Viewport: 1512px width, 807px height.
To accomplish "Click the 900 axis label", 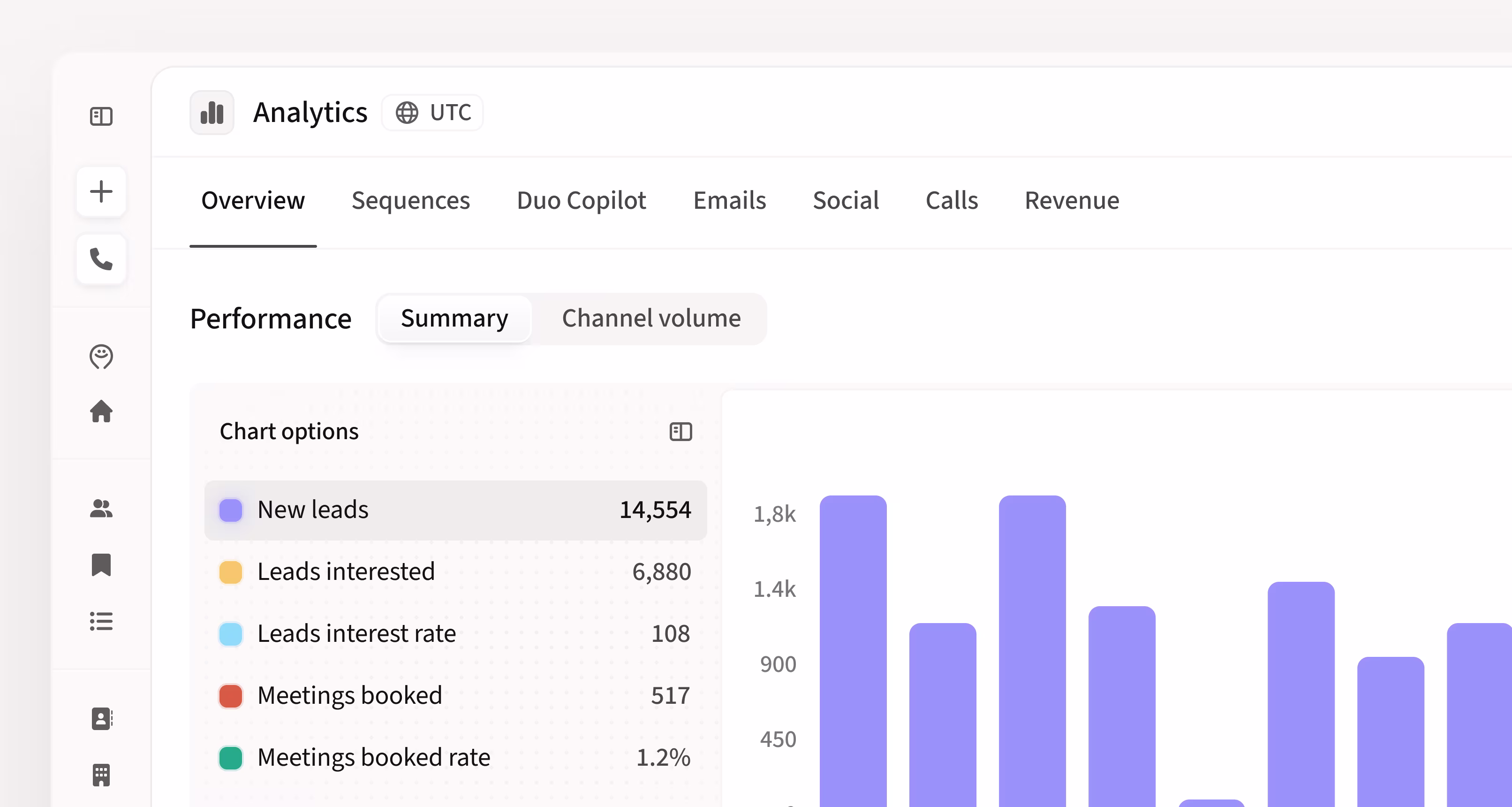I will pyautogui.click(x=779, y=664).
